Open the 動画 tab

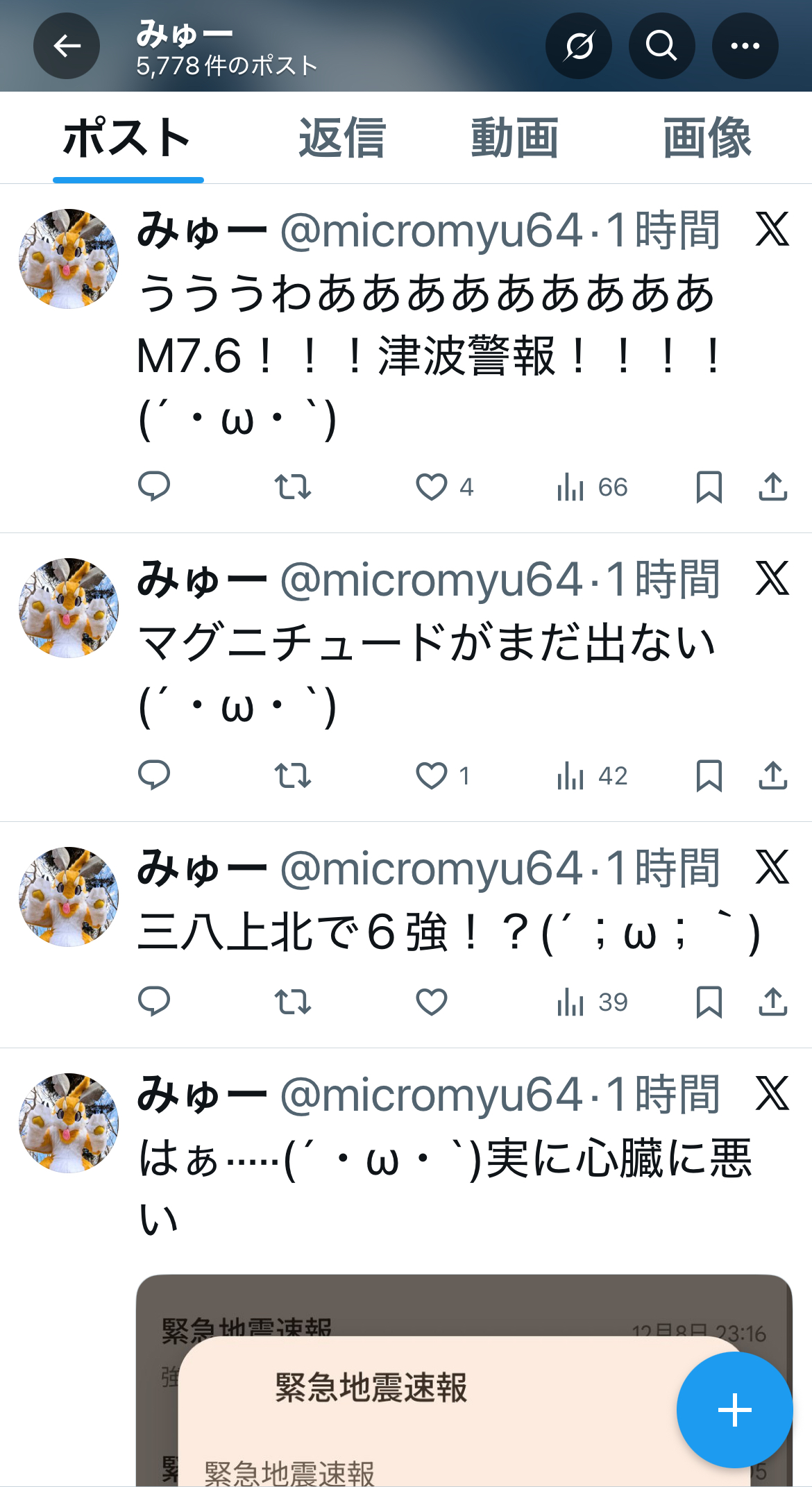tap(514, 137)
